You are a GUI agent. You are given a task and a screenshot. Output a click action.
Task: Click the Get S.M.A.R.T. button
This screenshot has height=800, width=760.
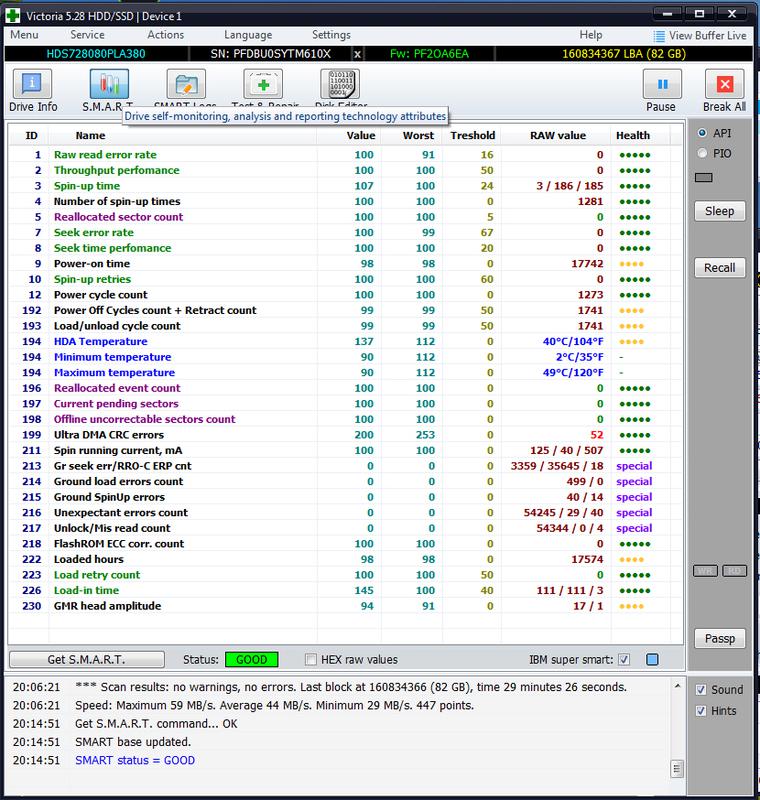(x=85, y=660)
